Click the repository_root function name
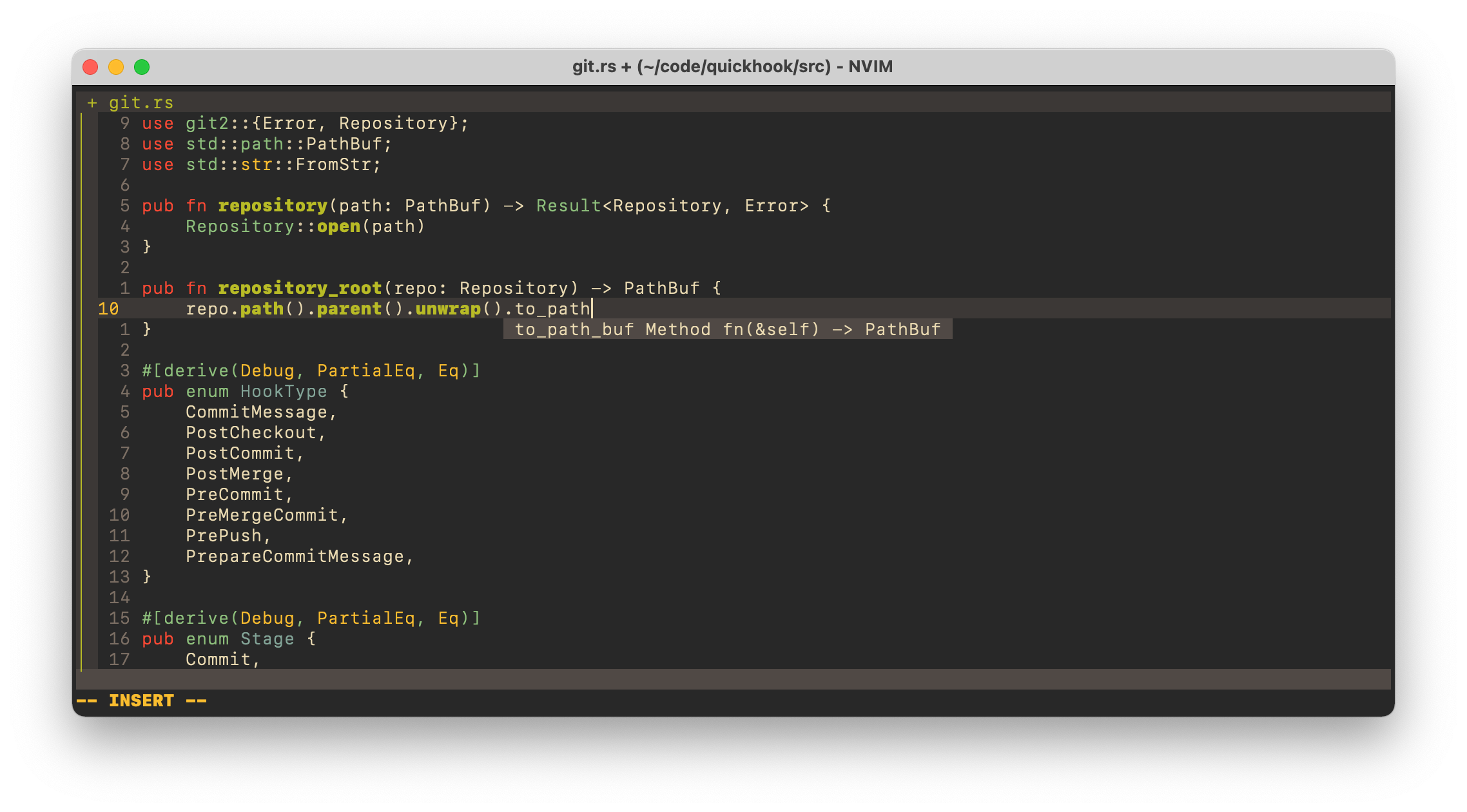Image resolution: width=1467 pixels, height=812 pixels. (x=300, y=288)
